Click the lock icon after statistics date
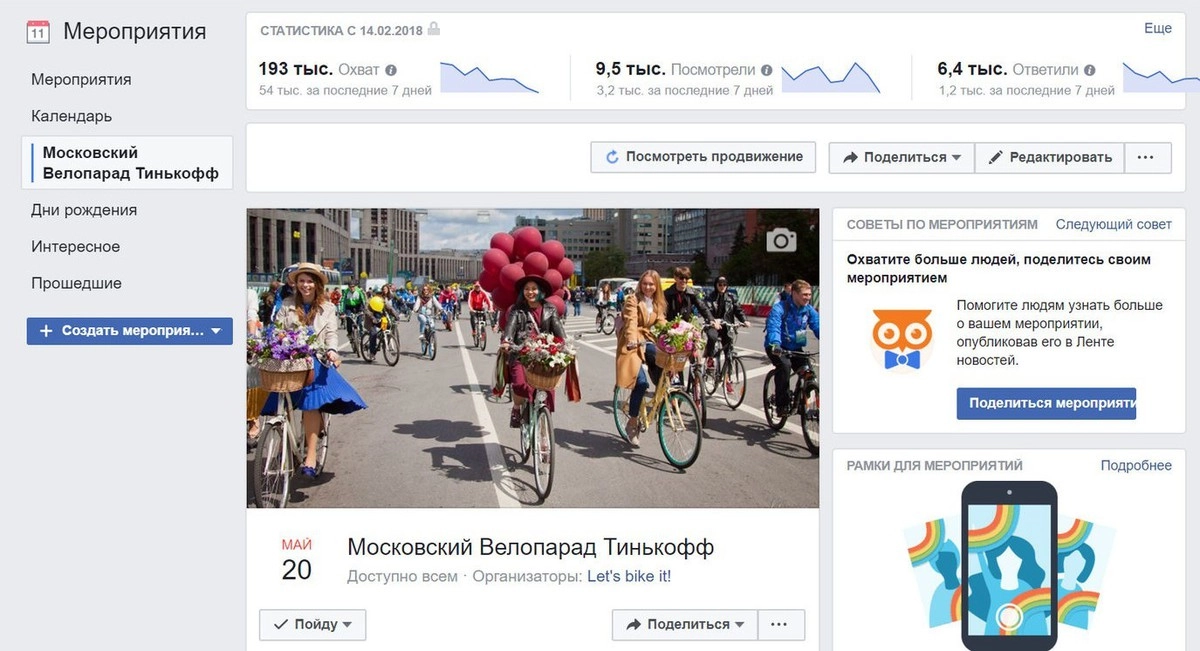Image resolution: width=1200 pixels, height=651 pixels. pos(433,29)
